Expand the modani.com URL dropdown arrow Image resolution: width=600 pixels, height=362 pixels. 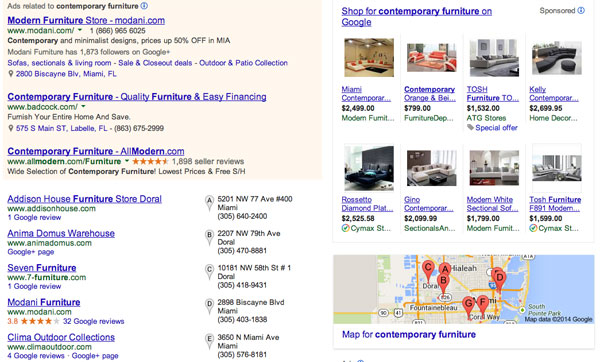tap(80, 30)
